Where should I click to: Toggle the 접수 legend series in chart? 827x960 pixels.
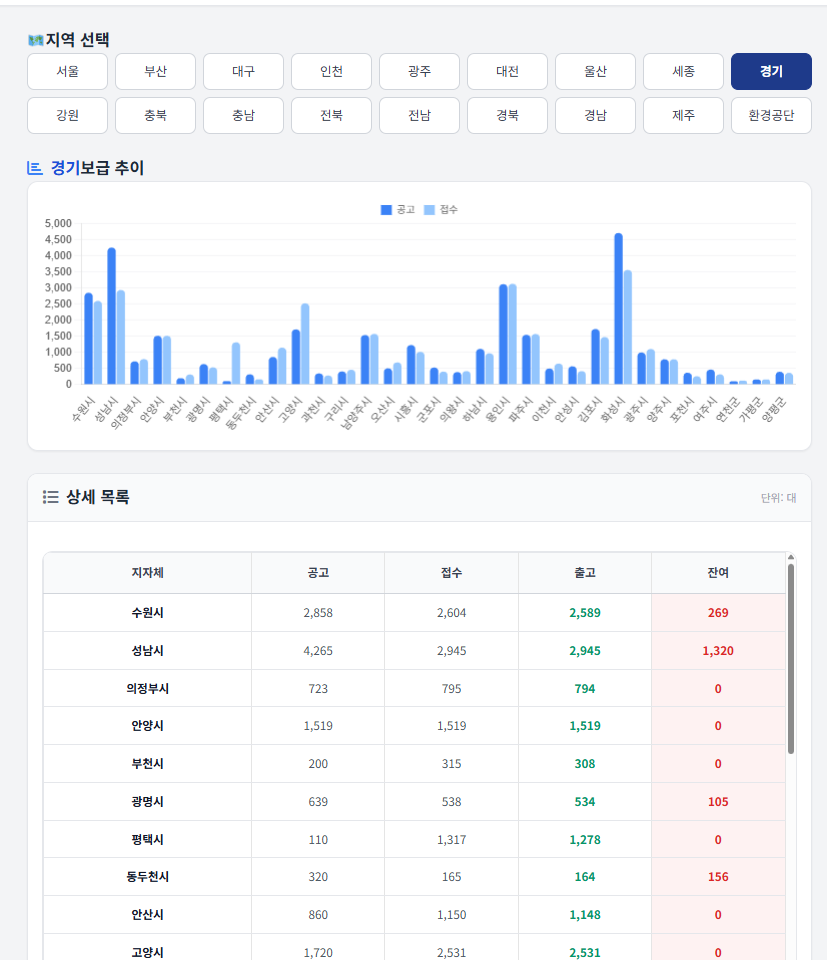pyautogui.click(x=441, y=210)
